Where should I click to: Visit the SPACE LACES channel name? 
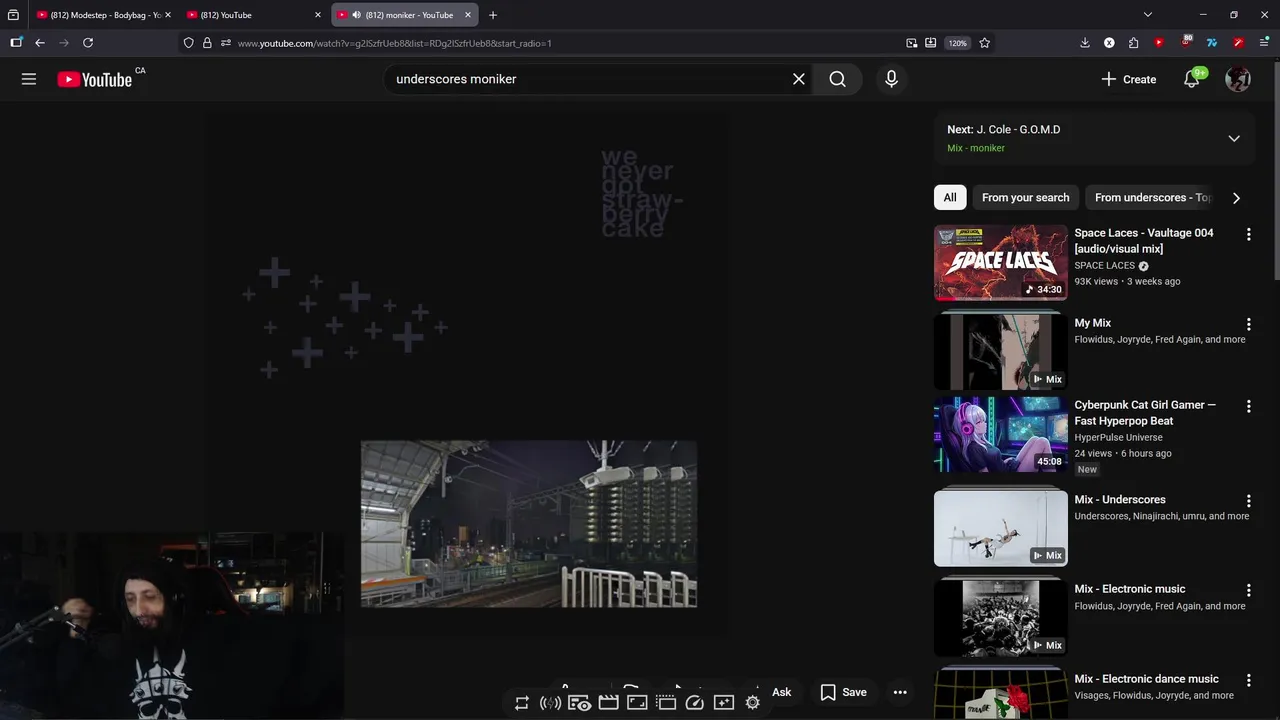(1104, 266)
